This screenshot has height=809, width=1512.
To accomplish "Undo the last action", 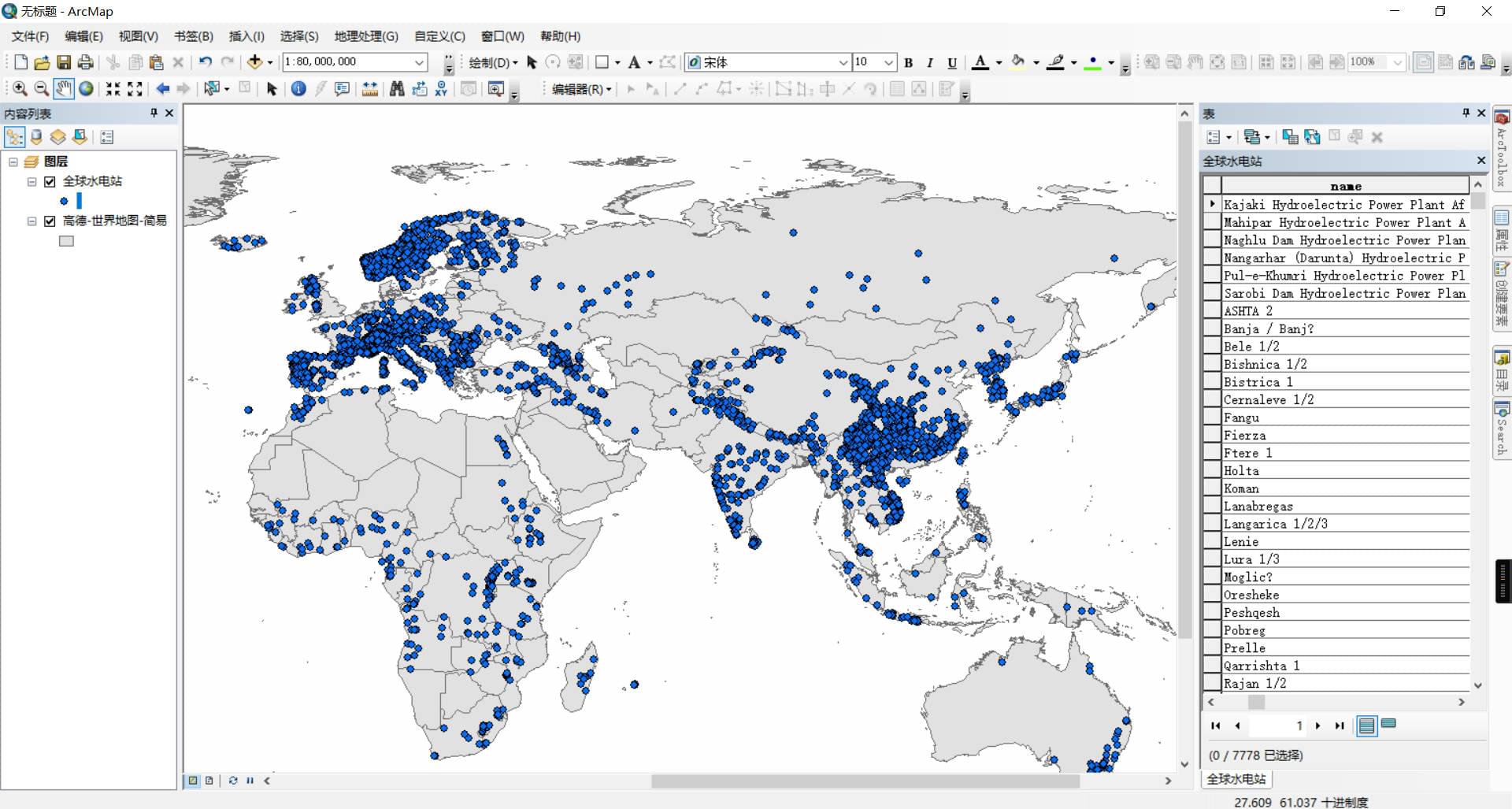I will point(206,62).
